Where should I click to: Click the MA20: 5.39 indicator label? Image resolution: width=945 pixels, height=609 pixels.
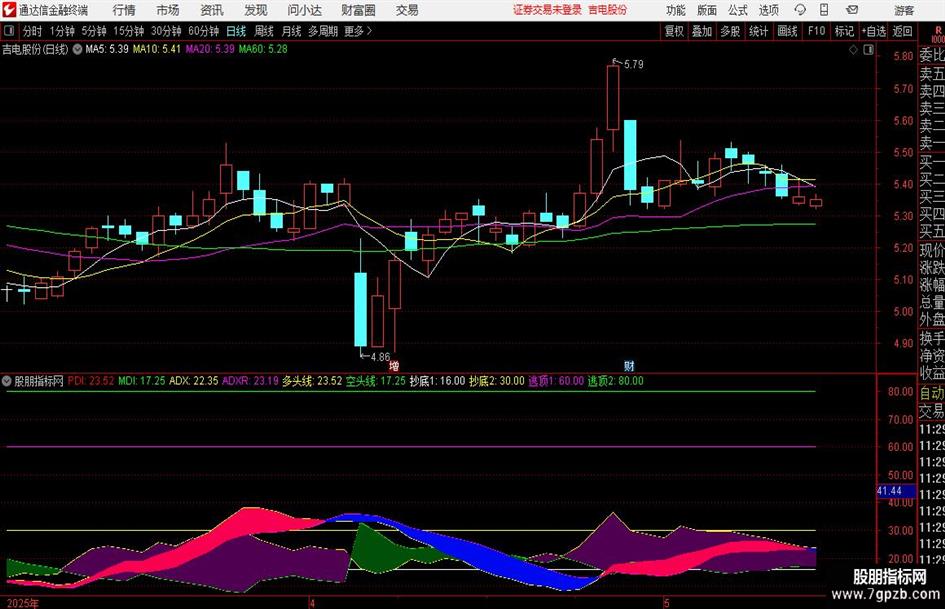point(210,49)
